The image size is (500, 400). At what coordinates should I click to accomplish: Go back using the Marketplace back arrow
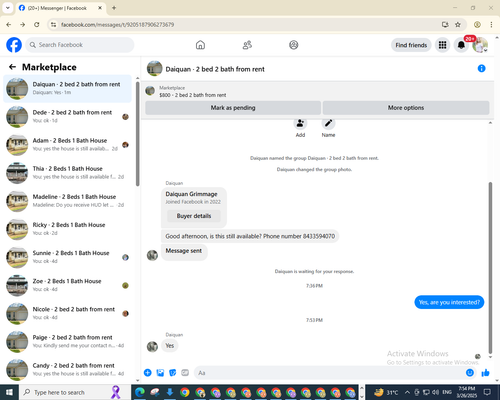[x=12, y=67]
